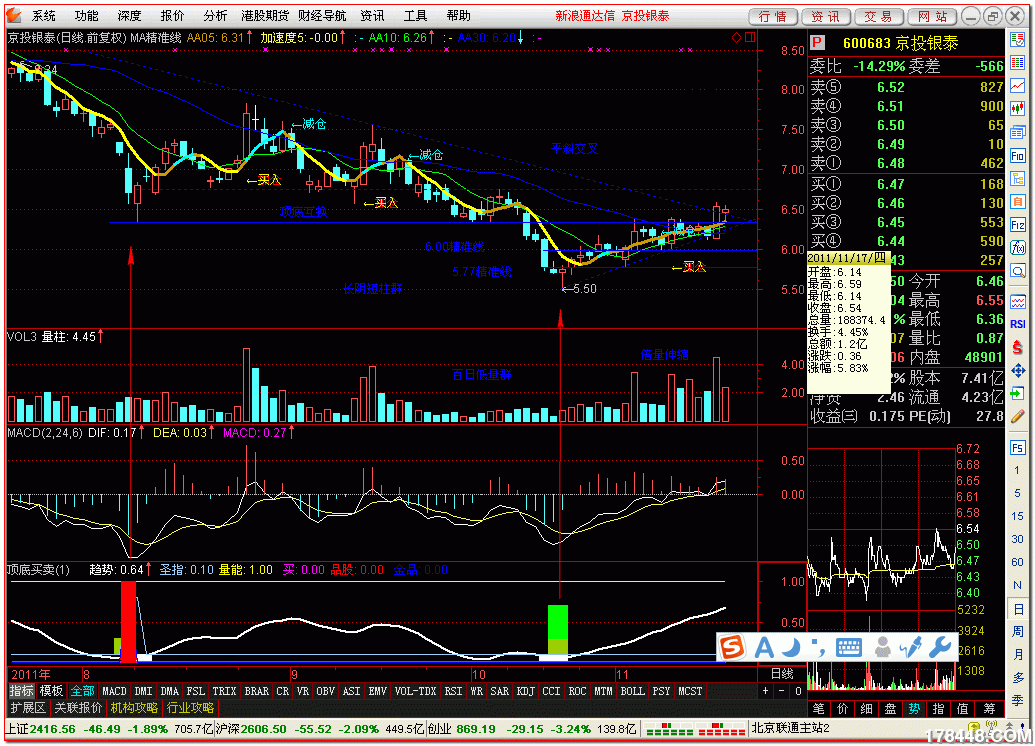
Task: Click the 机构攻略 link
Action: (x=134, y=708)
